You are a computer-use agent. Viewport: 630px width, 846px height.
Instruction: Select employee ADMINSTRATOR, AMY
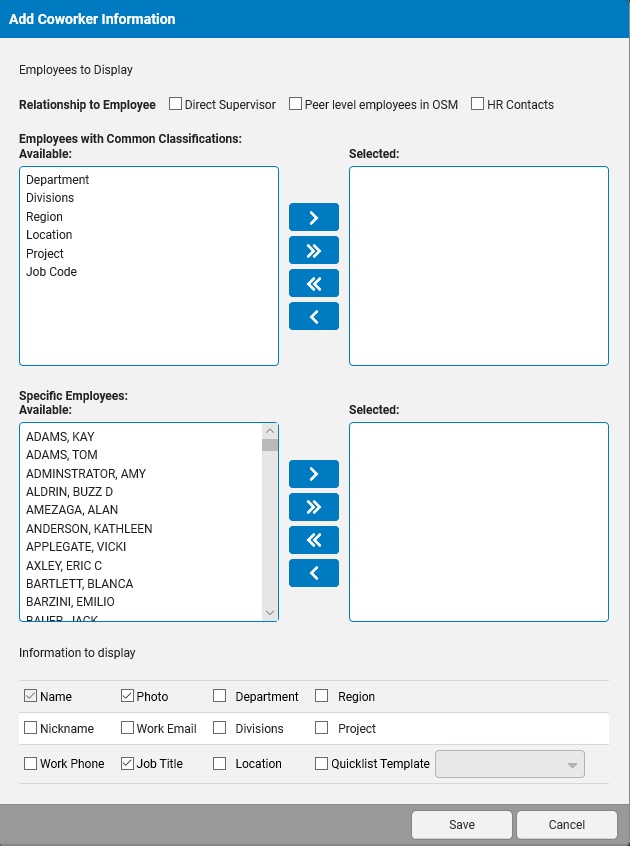coord(86,473)
